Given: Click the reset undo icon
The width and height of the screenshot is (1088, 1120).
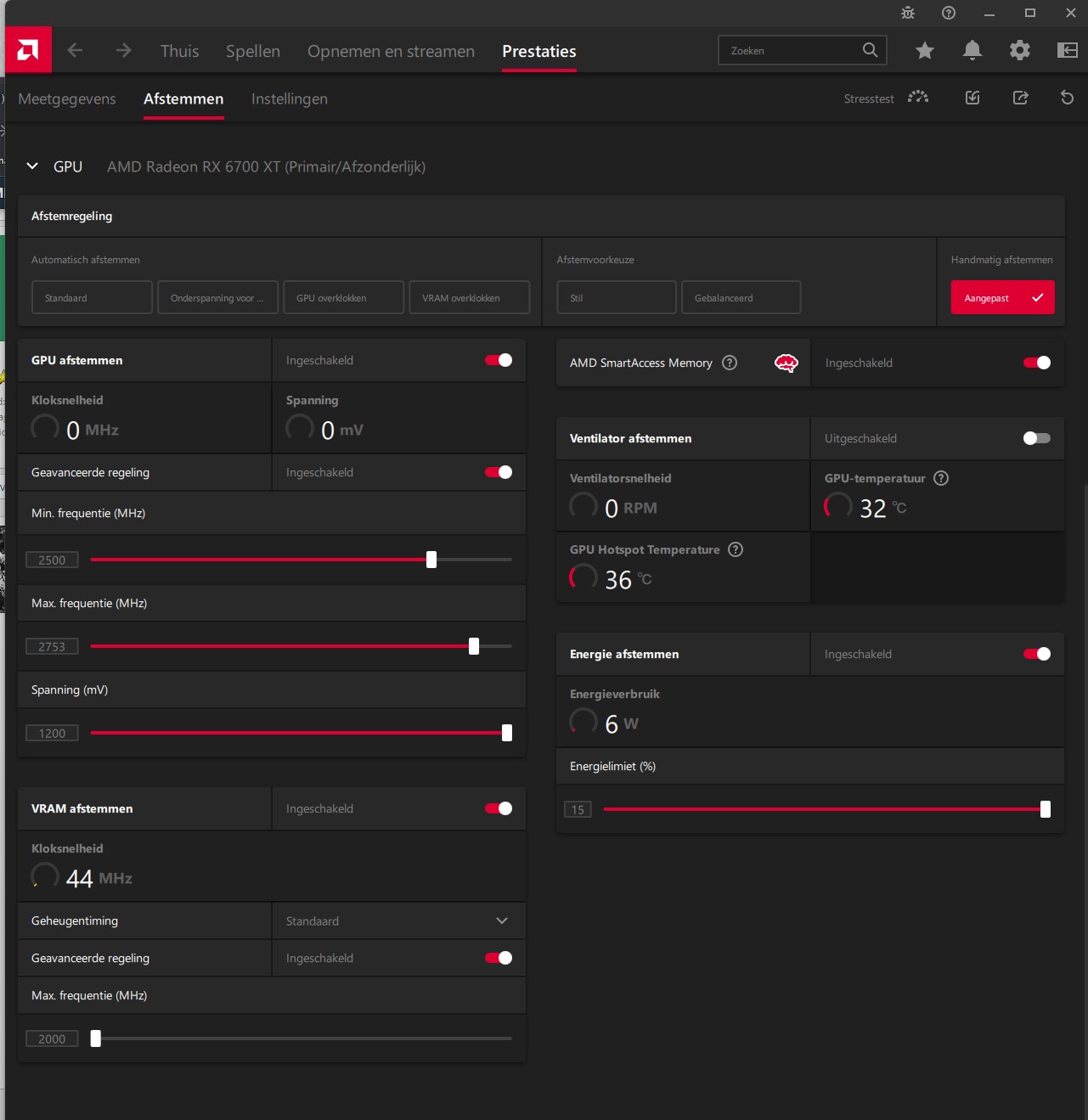Looking at the screenshot, I should click(1068, 98).
